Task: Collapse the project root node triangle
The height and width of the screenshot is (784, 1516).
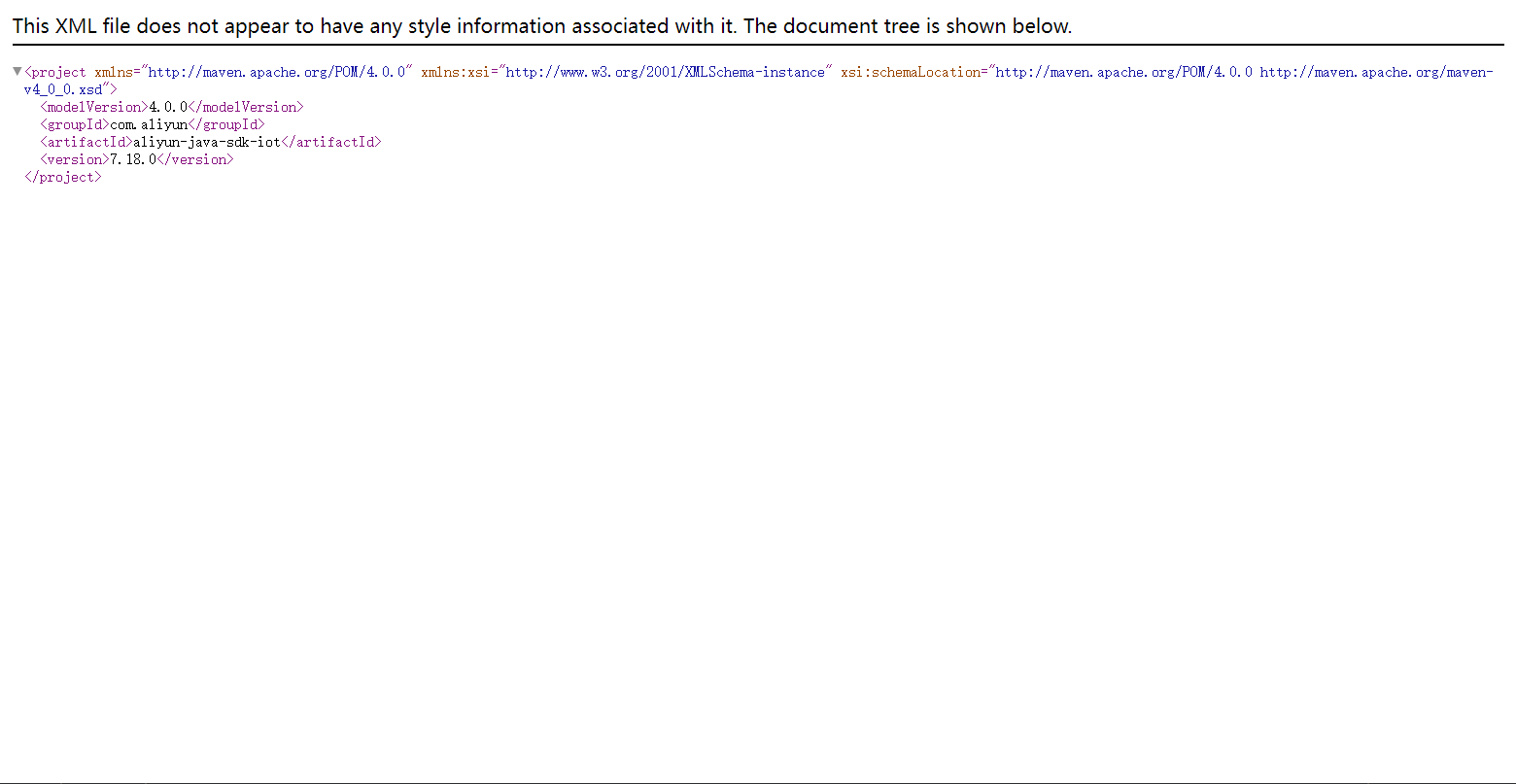Action: (17, 72)
